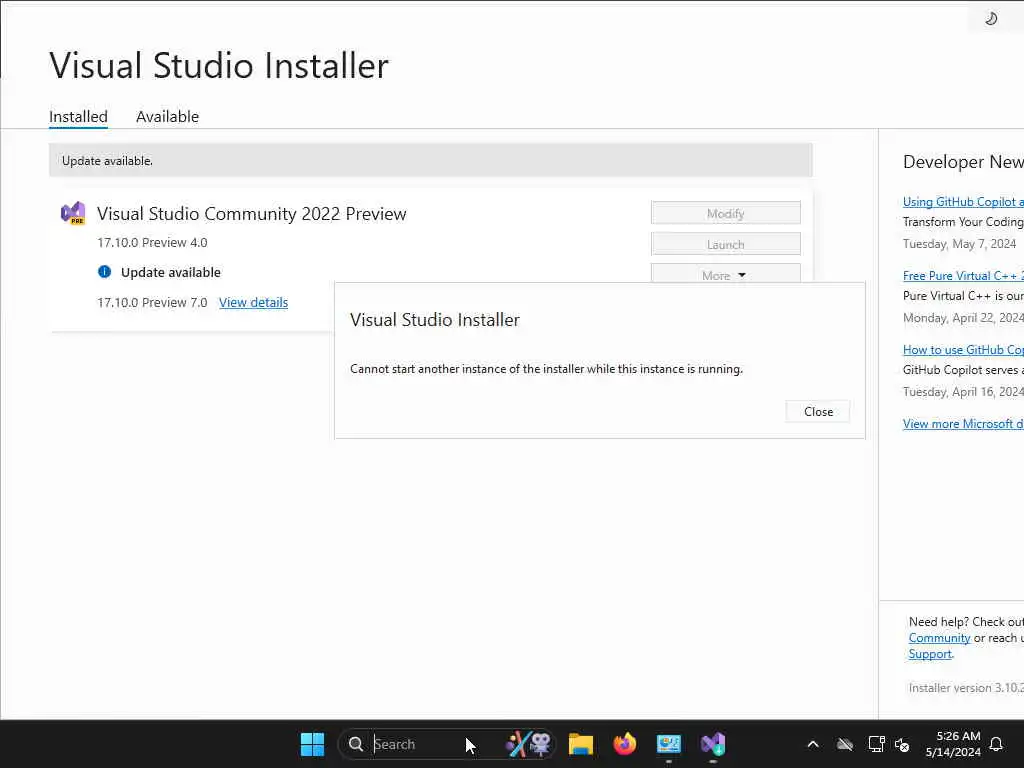This screenshot has height=768, width=1024.
Task: Click the Modify button
Action: pyautogui.click(x=726, y=213)
